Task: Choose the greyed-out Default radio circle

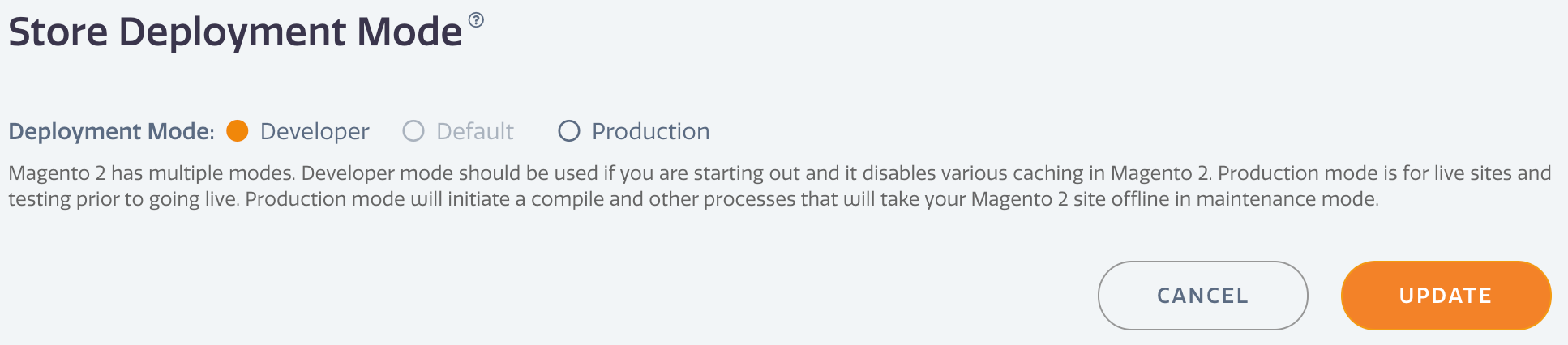Action: tap(413, 130)
